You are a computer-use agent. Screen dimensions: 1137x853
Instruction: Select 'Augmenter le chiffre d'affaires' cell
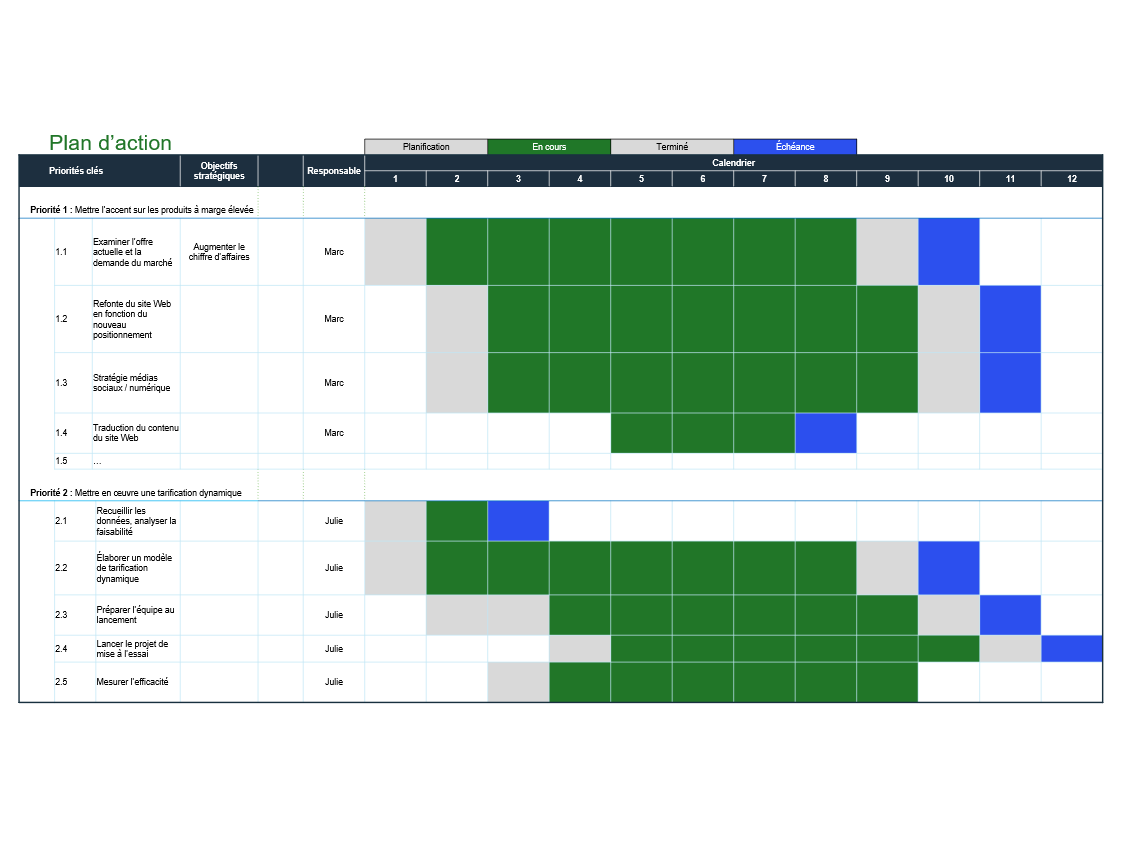pos(219,252)
